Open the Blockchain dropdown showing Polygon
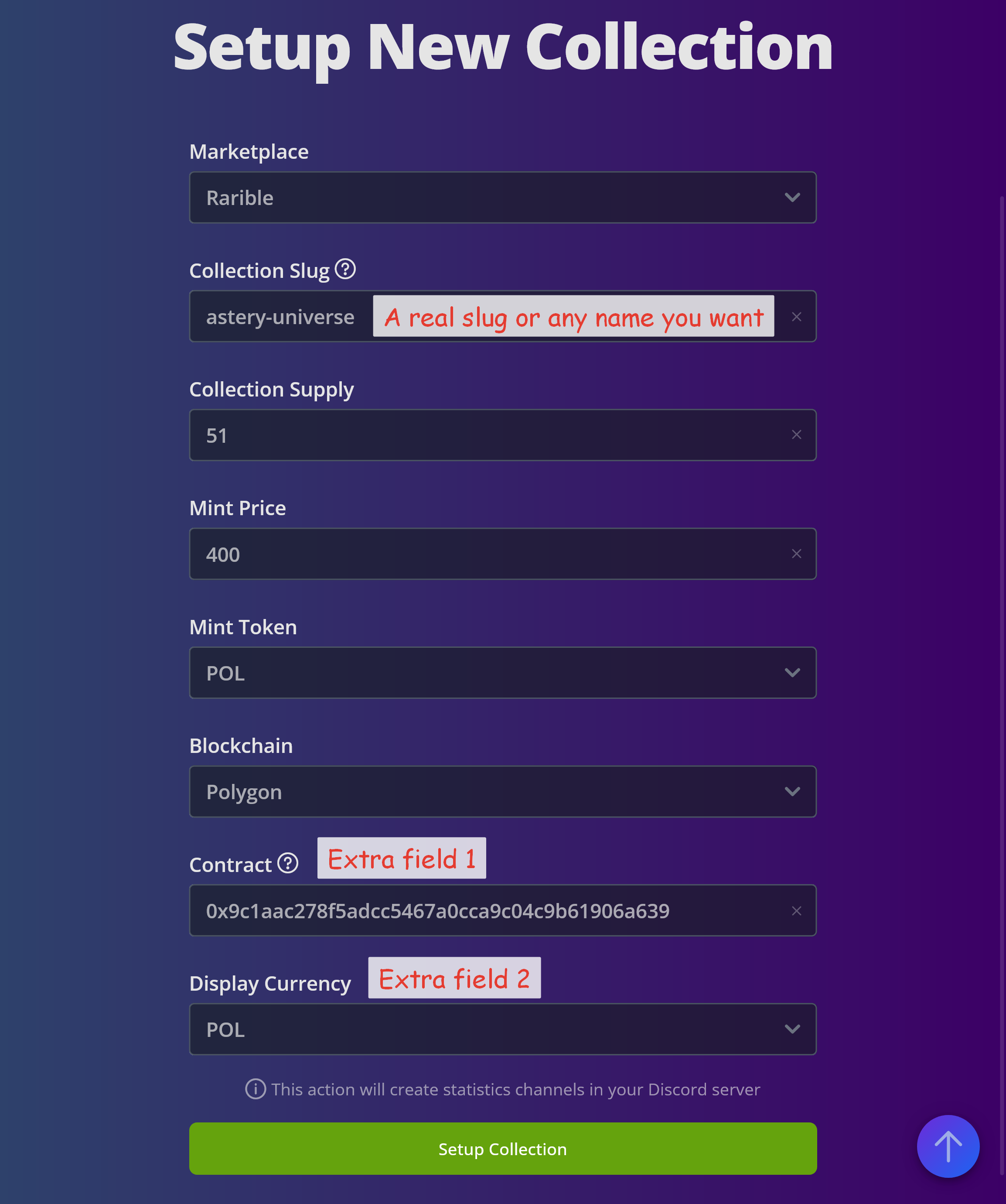This screenshot has width=1006, height=1204. pos(502,791)
